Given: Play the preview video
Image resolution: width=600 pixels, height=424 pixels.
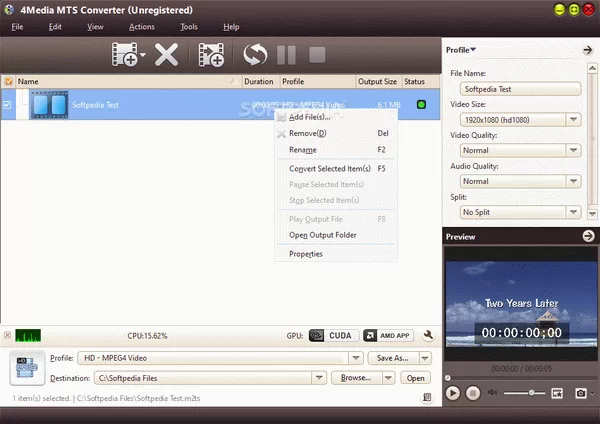Looking at the screenshot, I should click(x=453, y=393).
